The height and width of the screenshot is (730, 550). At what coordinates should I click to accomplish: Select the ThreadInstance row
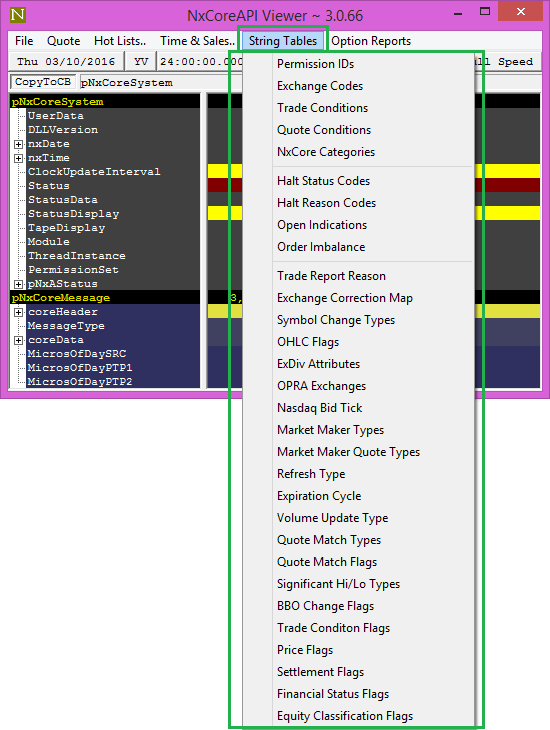tap(77, 256)
